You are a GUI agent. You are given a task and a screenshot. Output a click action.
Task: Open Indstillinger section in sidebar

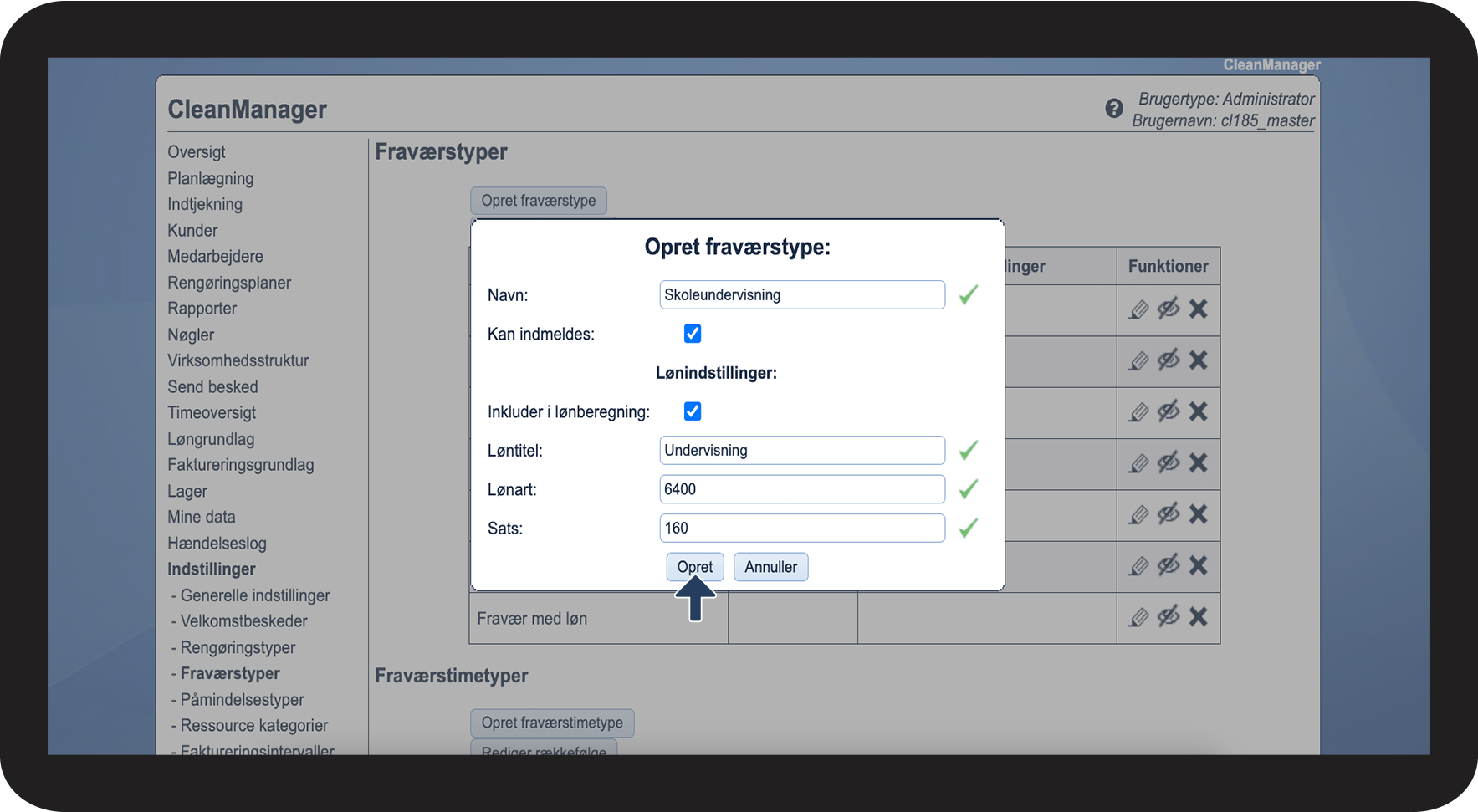pyautogui.click(x=211, y=569)
